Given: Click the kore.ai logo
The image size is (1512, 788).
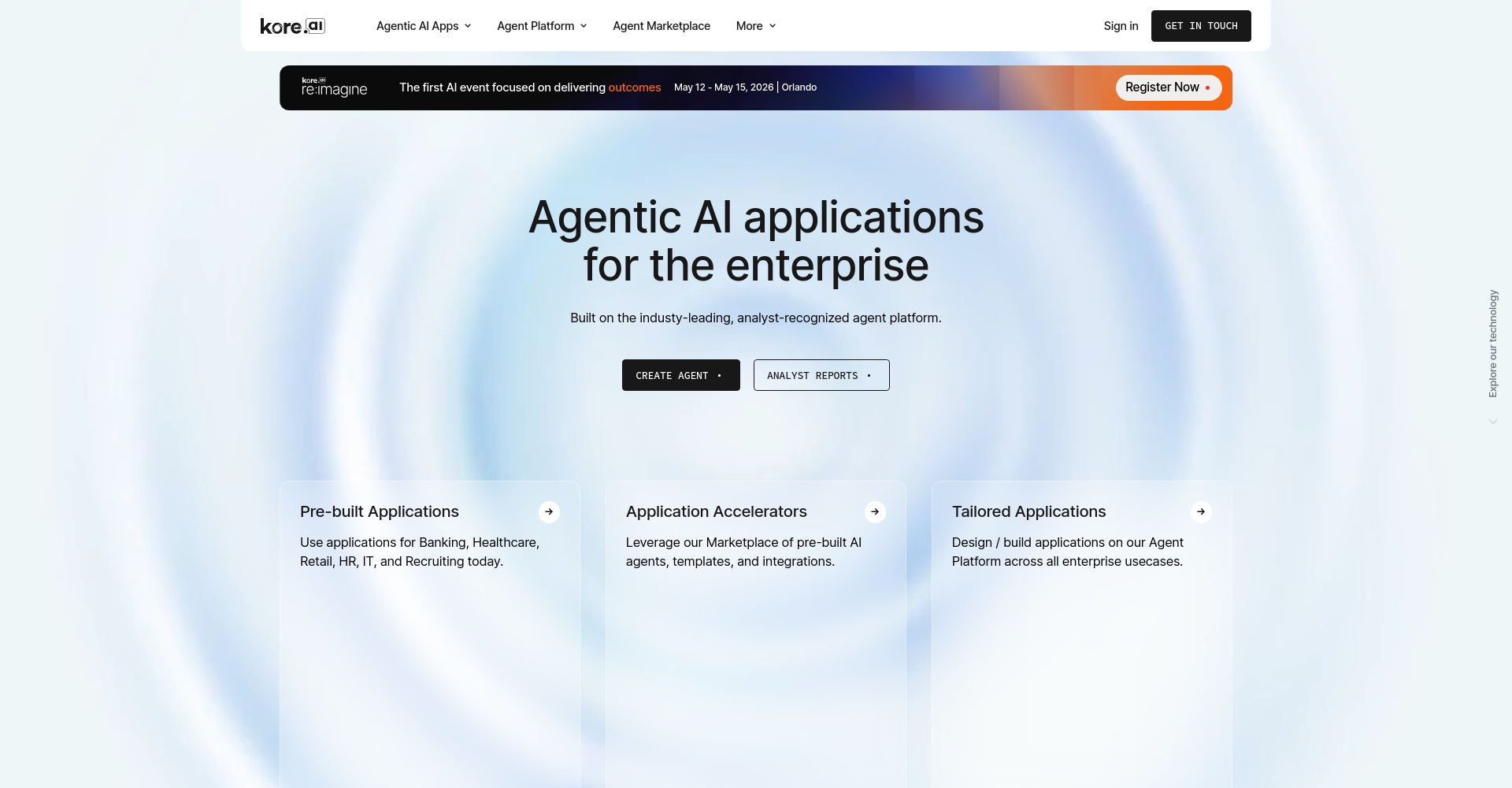Looking at the screenshot, I should point(292,26).
